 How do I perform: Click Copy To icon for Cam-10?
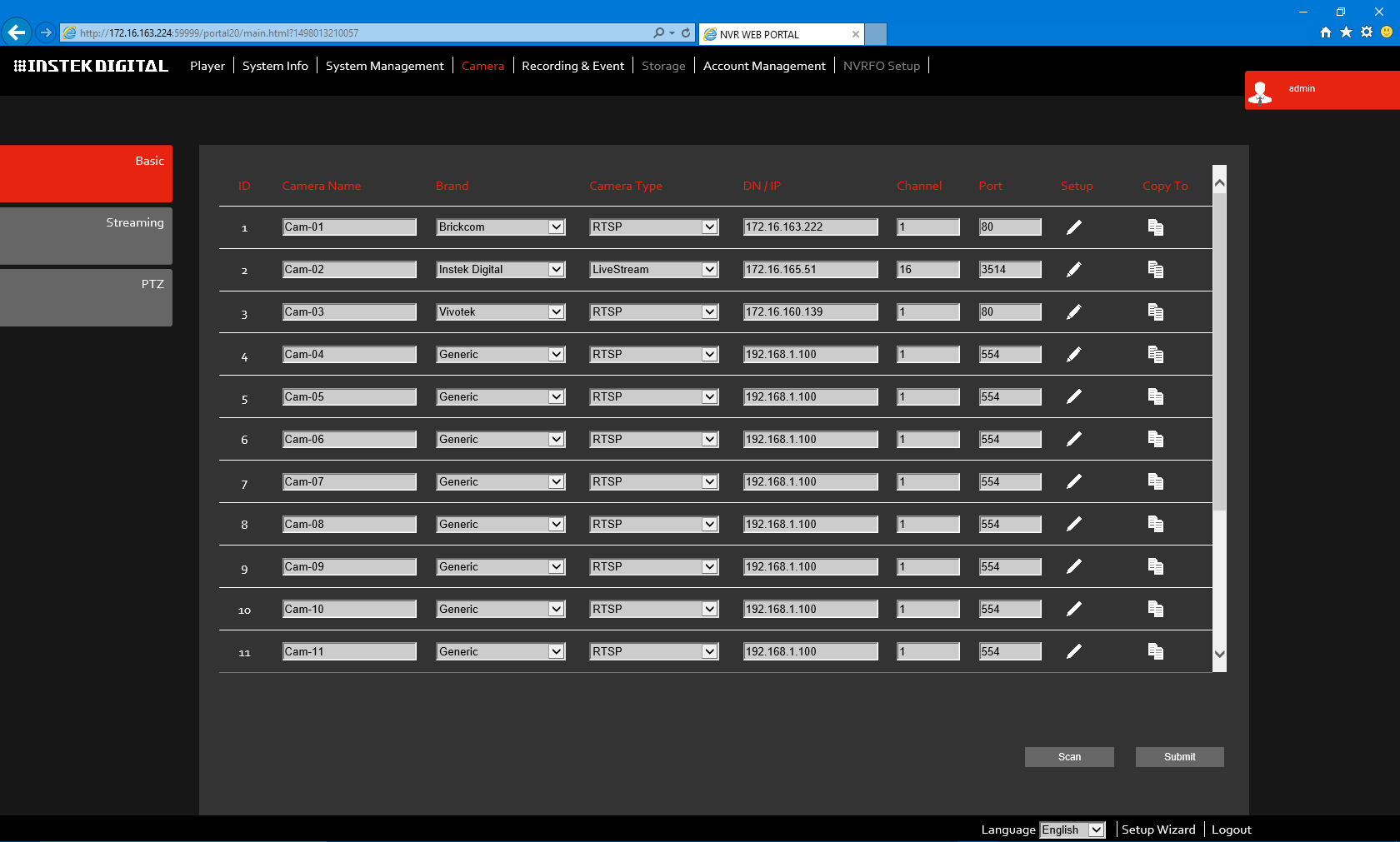1155,609
